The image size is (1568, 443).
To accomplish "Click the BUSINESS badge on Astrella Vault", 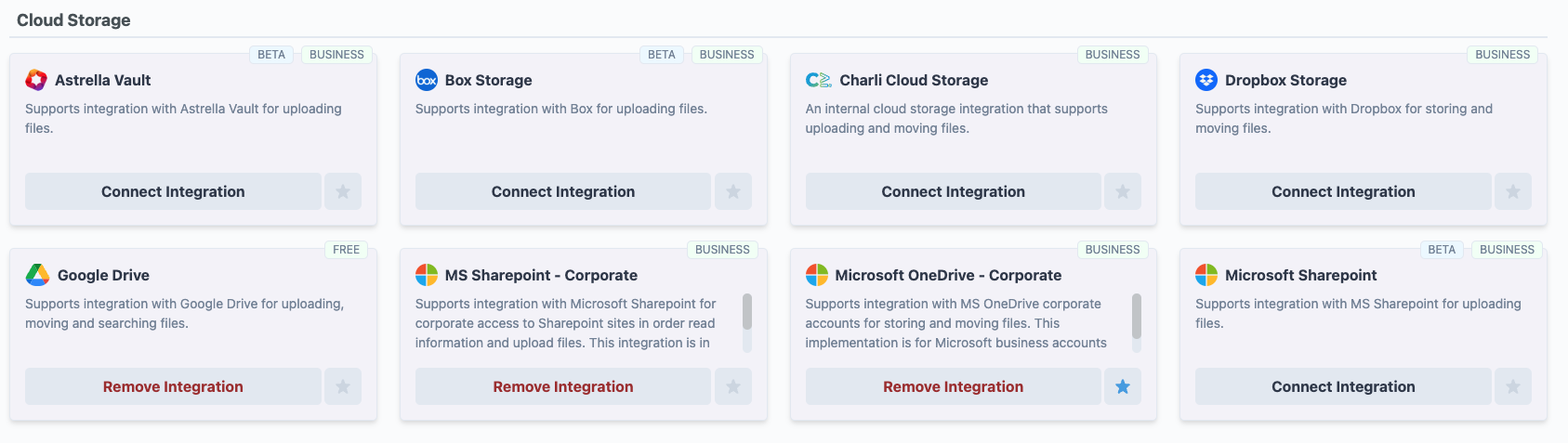I will click(x=336, y=55).
